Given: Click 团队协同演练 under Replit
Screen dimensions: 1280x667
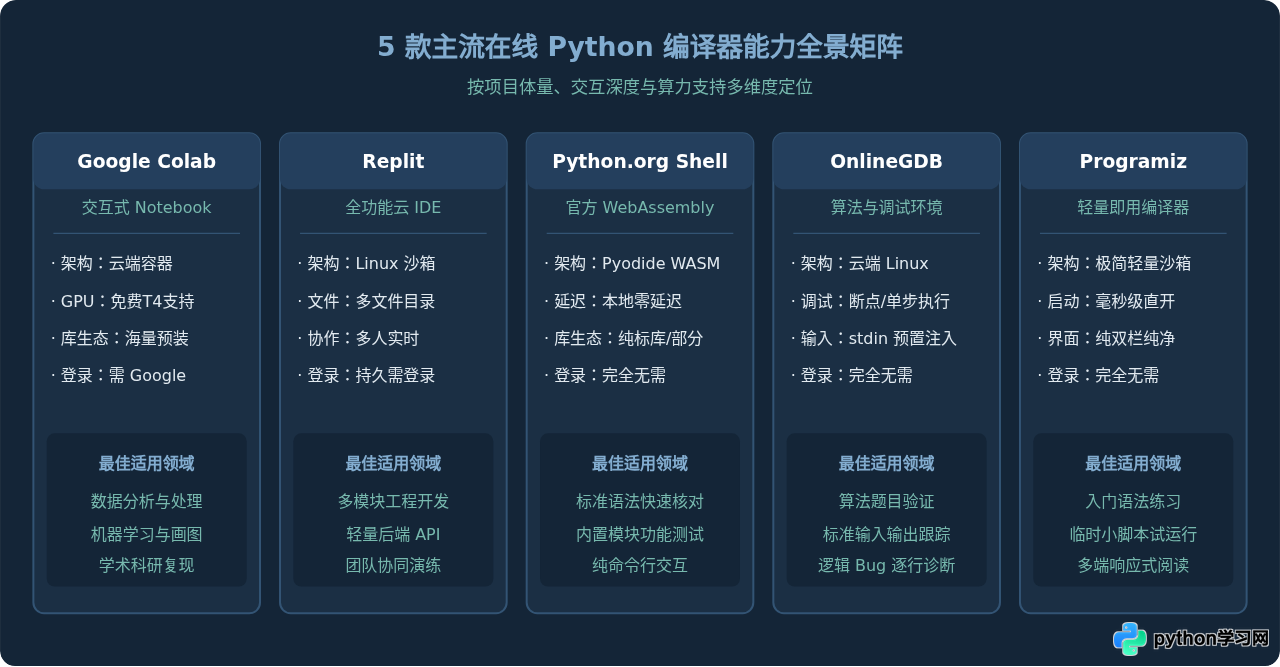Looking at the screenshot, I should click(393, 565).
